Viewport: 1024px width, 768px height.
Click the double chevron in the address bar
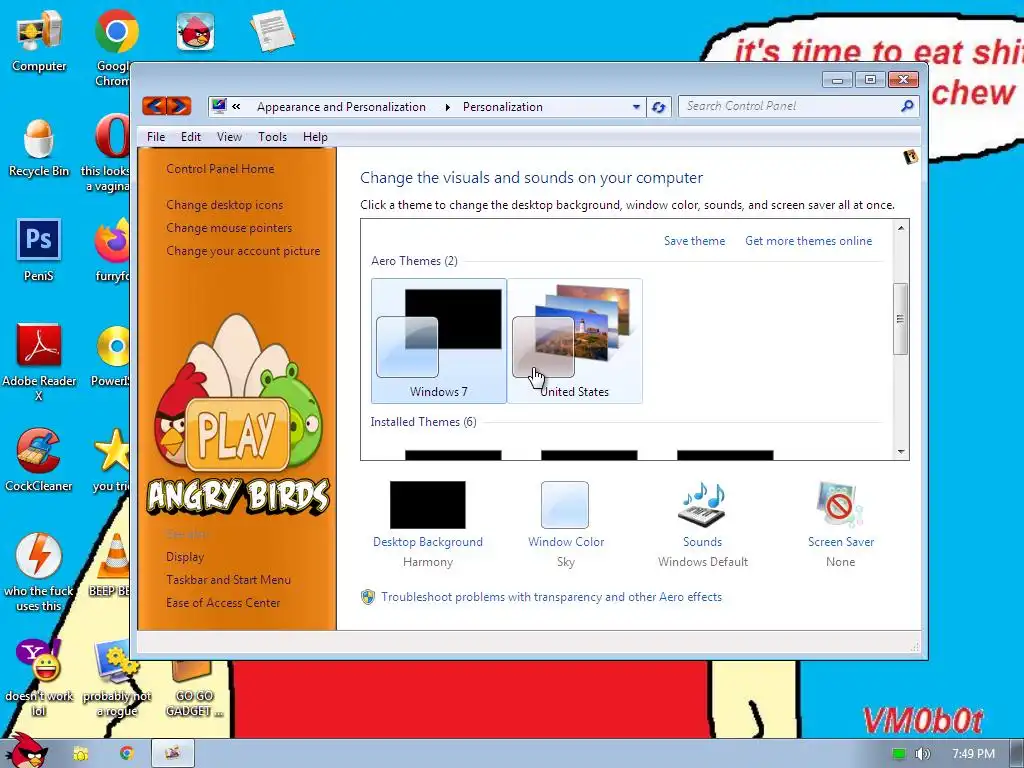[x=236, y=106]
